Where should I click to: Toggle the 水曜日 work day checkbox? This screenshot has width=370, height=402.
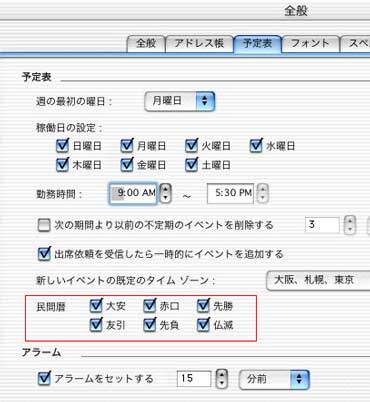(256, 146)
